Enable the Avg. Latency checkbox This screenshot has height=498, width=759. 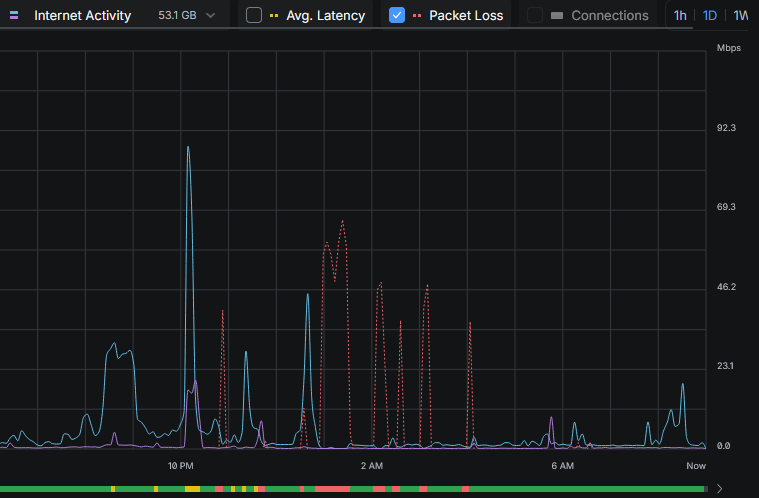coord(254,15)
